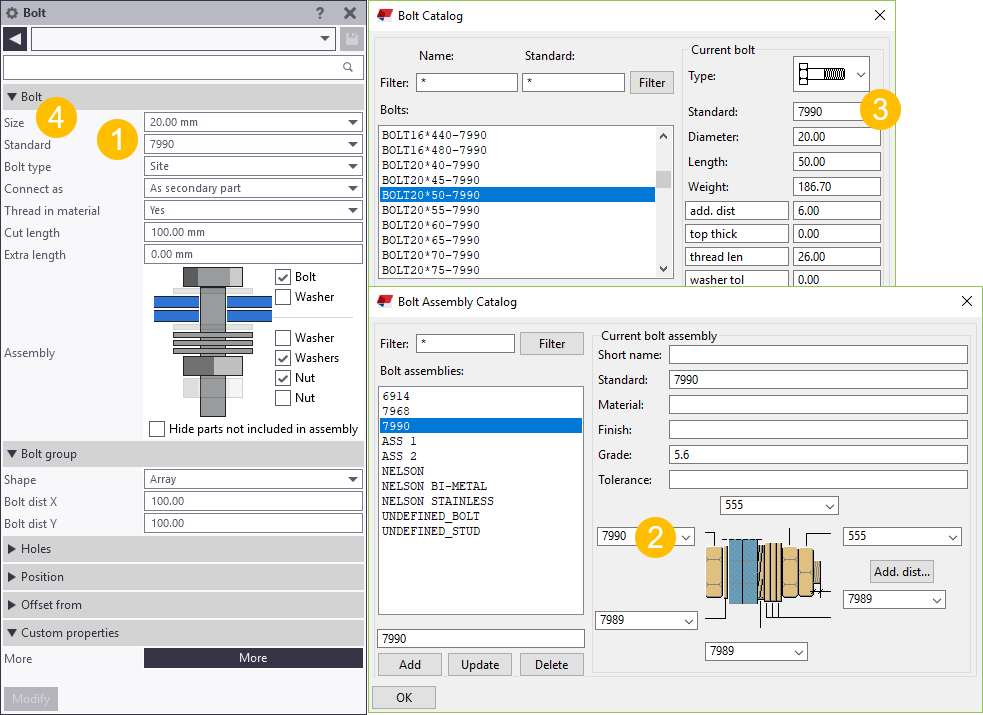Uncheck the Washers checkbox
The height and width of the screenshot is (715, 983).
[281, 358]
